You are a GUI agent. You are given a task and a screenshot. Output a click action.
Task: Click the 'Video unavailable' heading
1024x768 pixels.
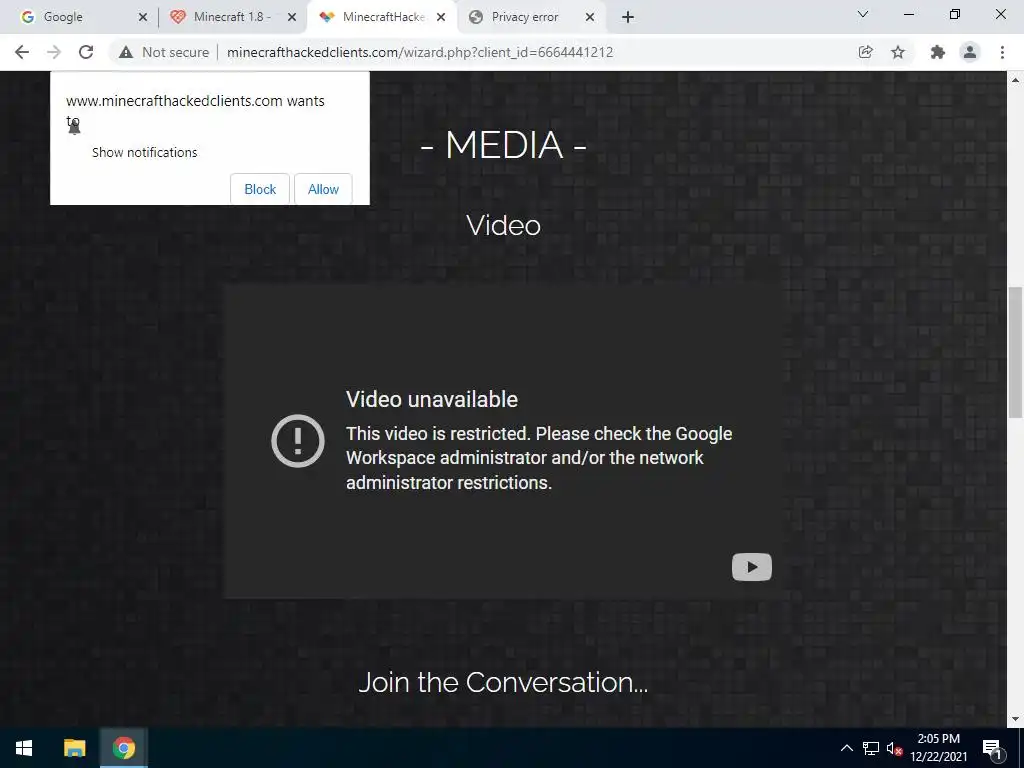click(x=432, y=399)
